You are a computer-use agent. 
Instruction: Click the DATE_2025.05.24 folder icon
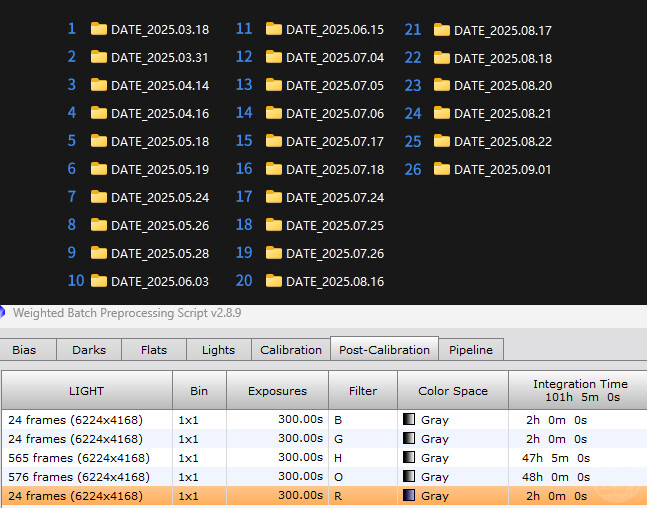point(98,197)
